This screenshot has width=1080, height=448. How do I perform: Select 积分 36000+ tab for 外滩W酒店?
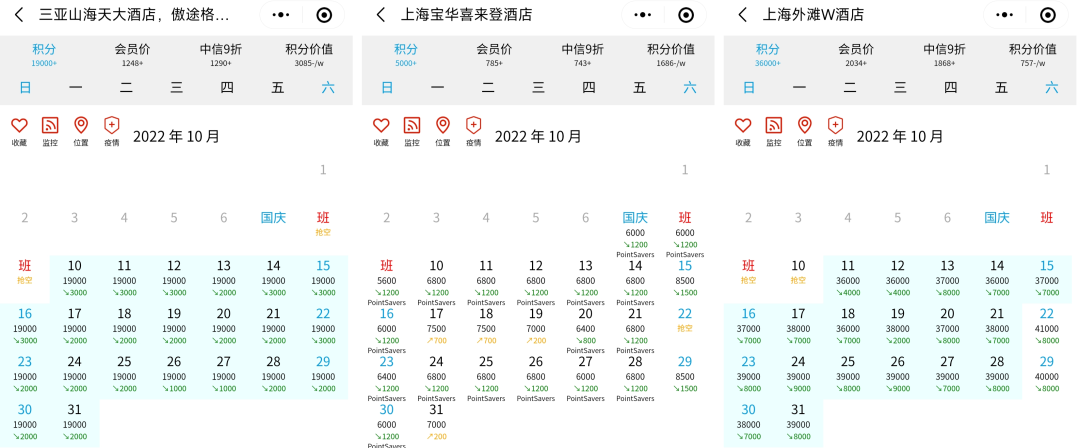[767, 54]
